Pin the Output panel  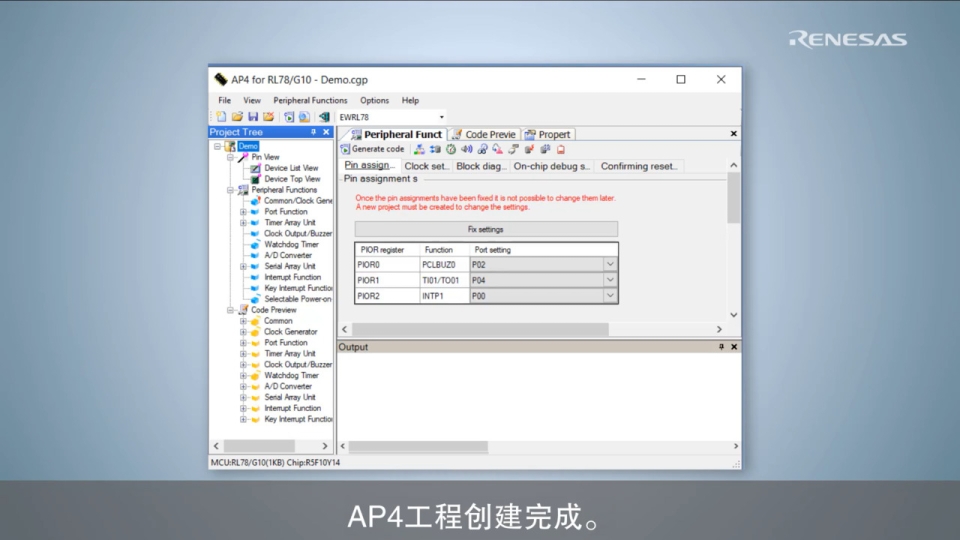[721, 347]
